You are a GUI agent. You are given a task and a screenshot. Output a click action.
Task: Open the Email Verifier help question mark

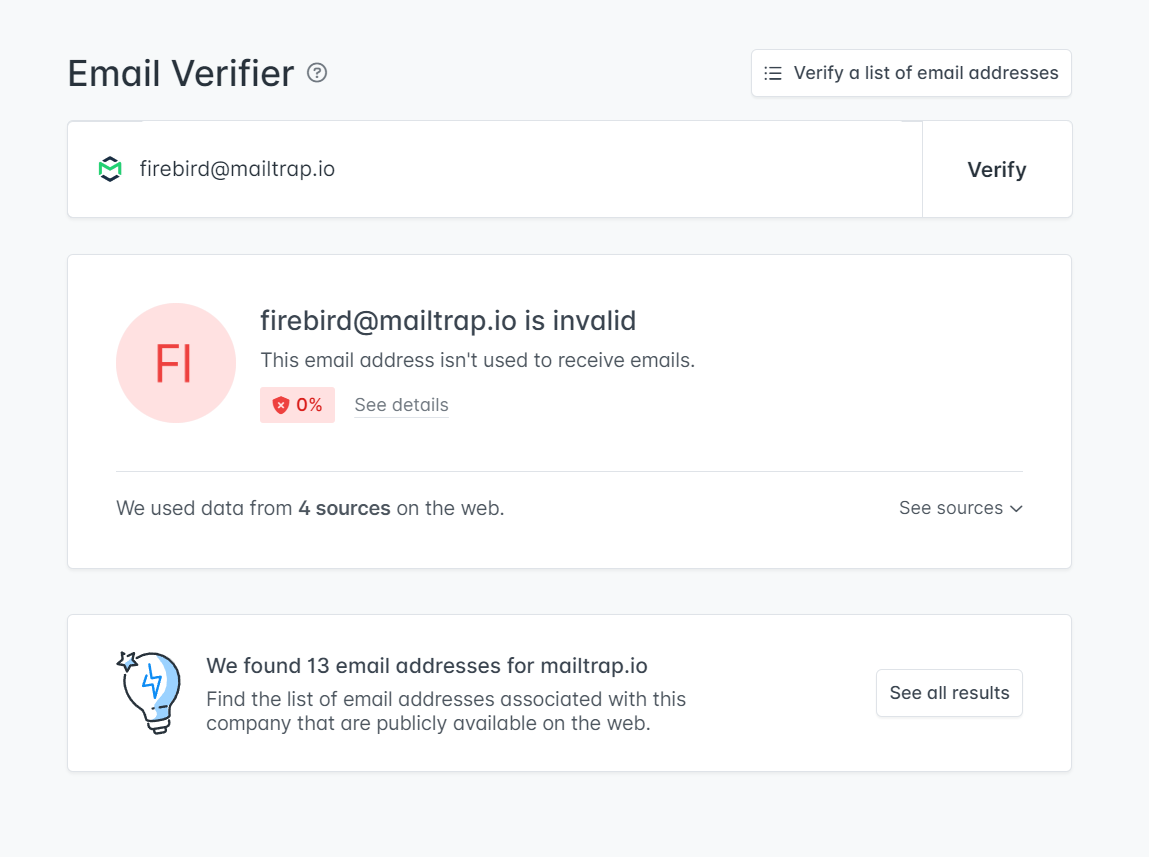[x=317, y=73]
